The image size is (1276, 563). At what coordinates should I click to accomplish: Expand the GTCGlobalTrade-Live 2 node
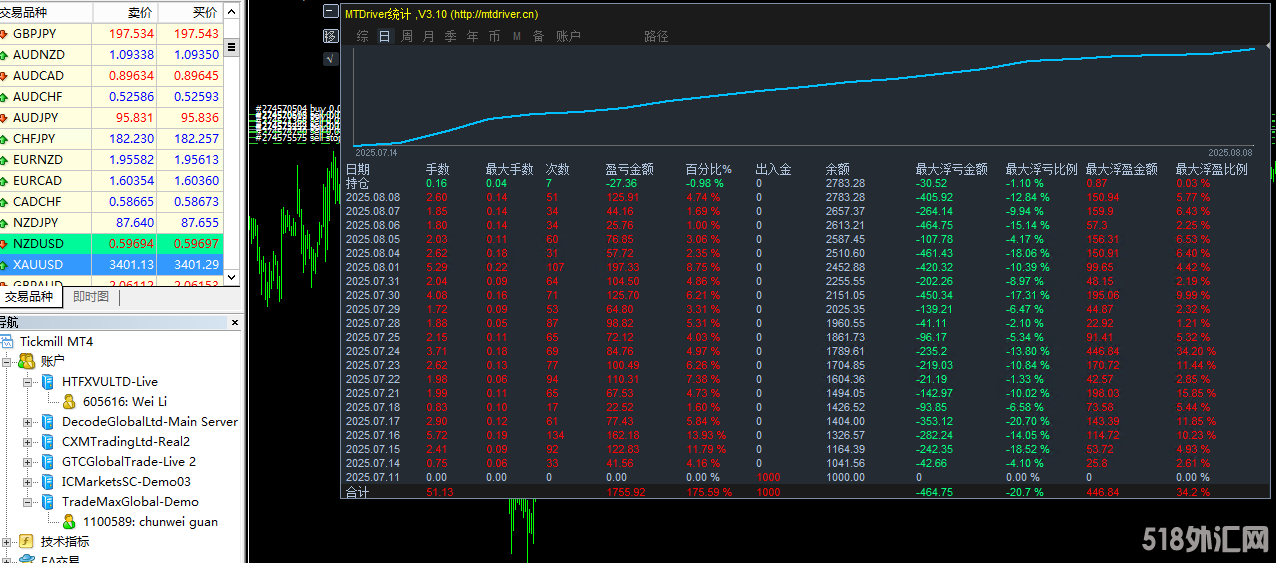coord(28,461)
